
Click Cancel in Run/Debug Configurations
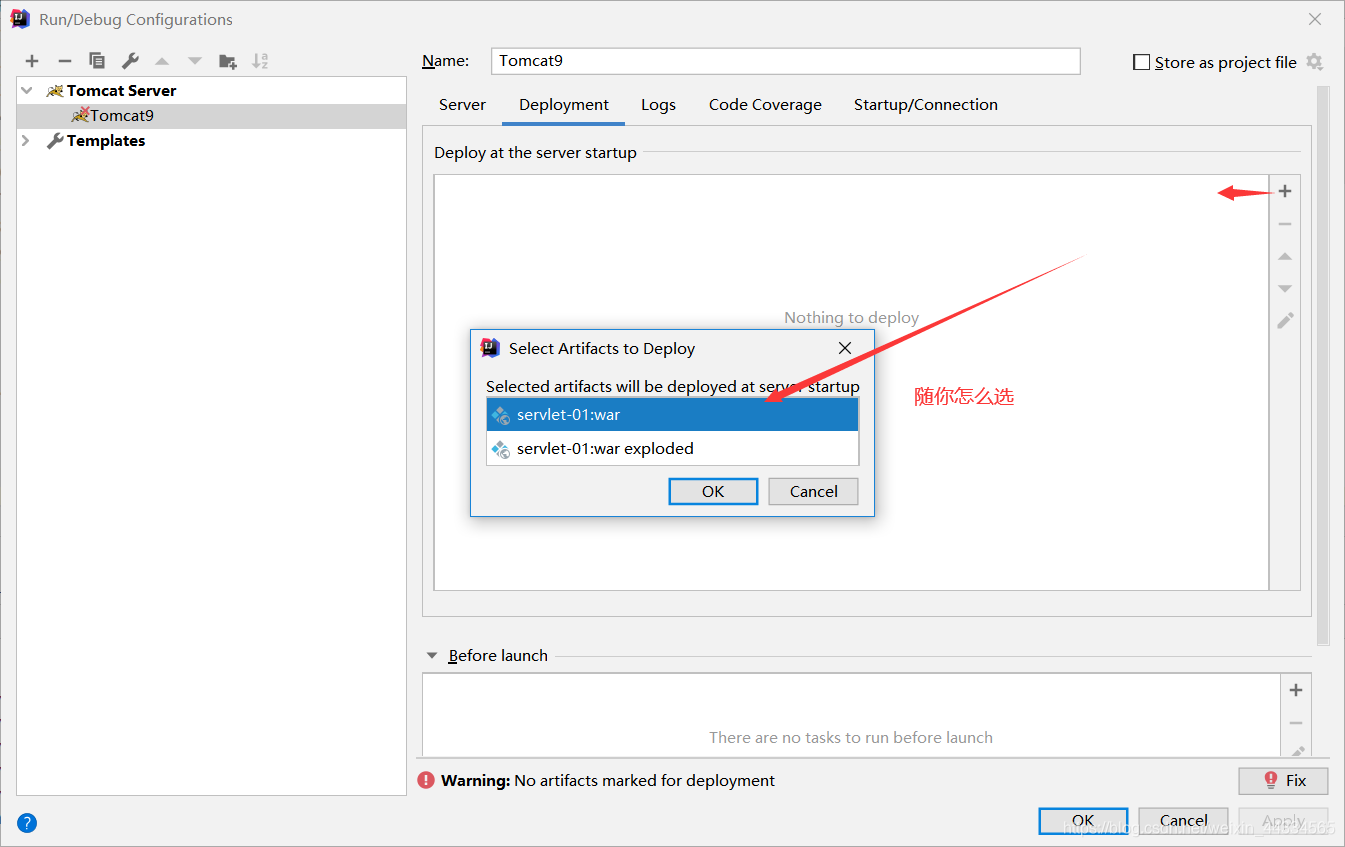click(1184, 821)
